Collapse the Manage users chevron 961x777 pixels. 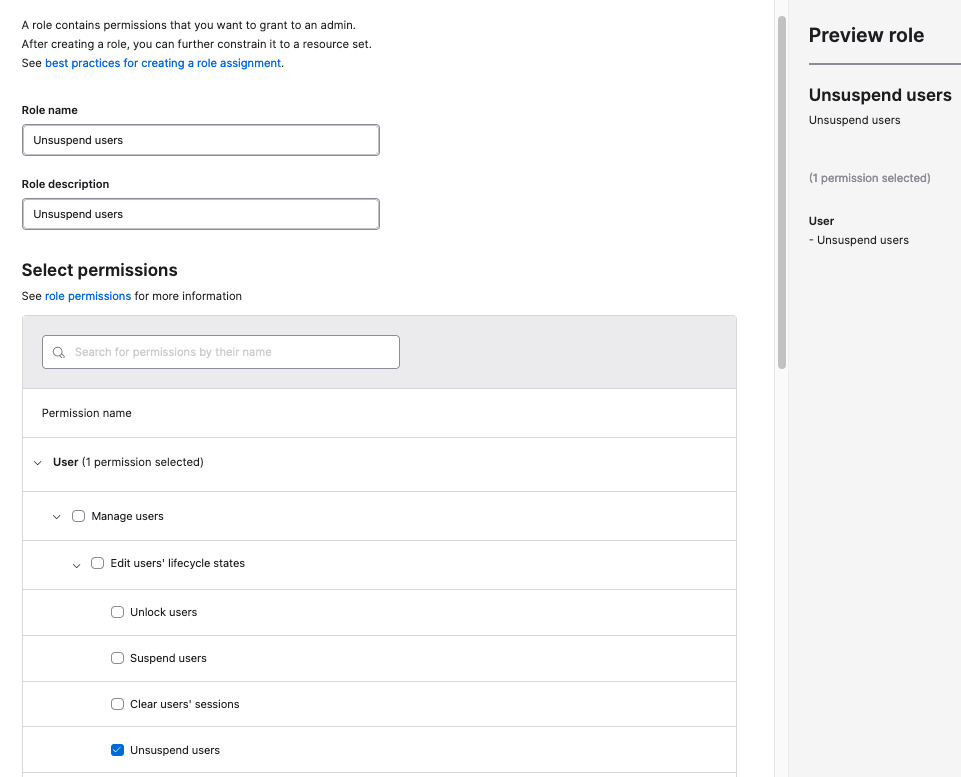57,517
